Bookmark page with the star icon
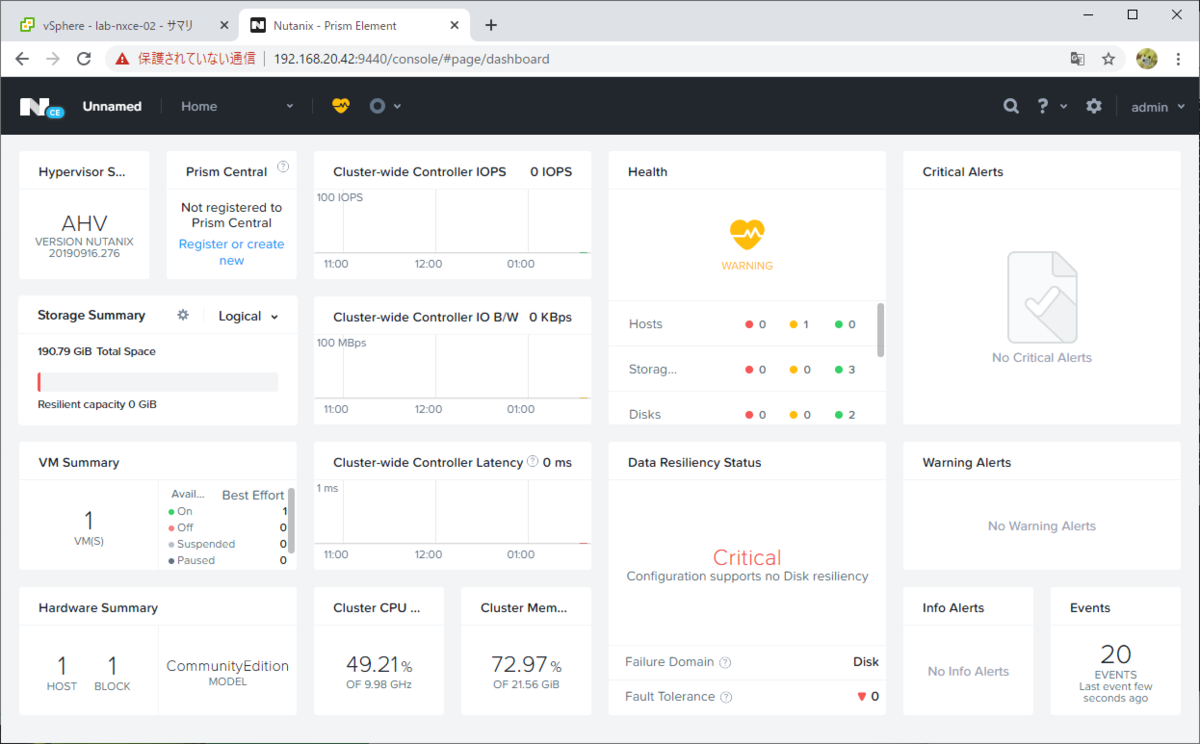 pos(1108,59)
